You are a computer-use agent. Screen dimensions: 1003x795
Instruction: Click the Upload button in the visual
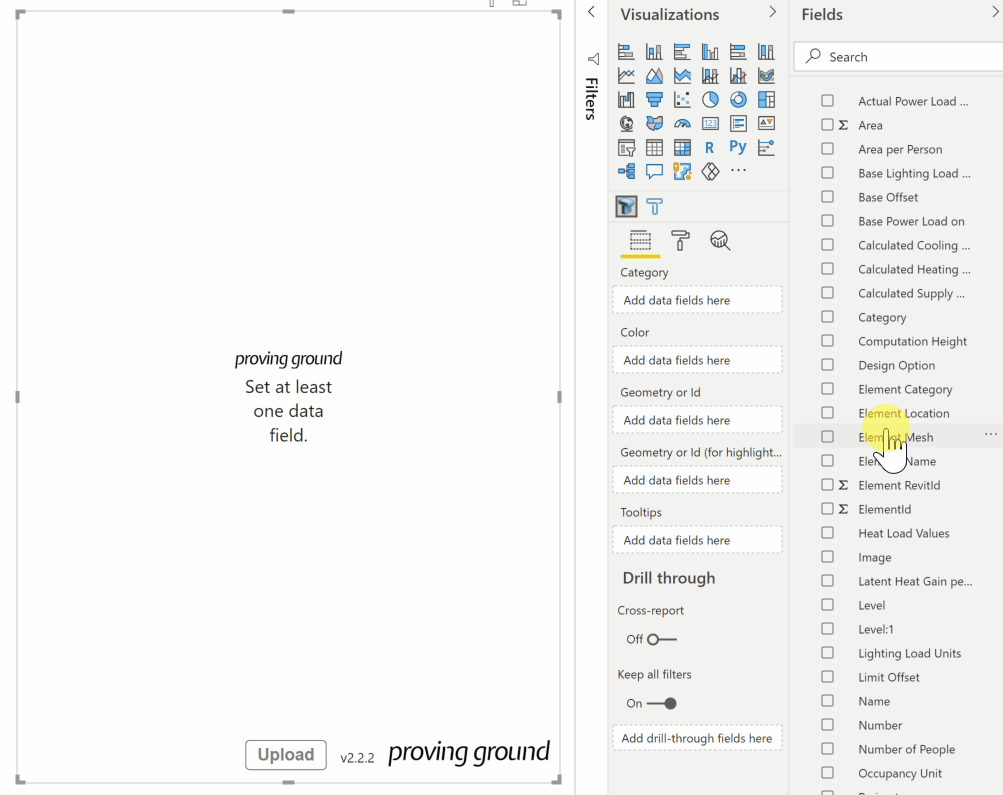(286, 755)
